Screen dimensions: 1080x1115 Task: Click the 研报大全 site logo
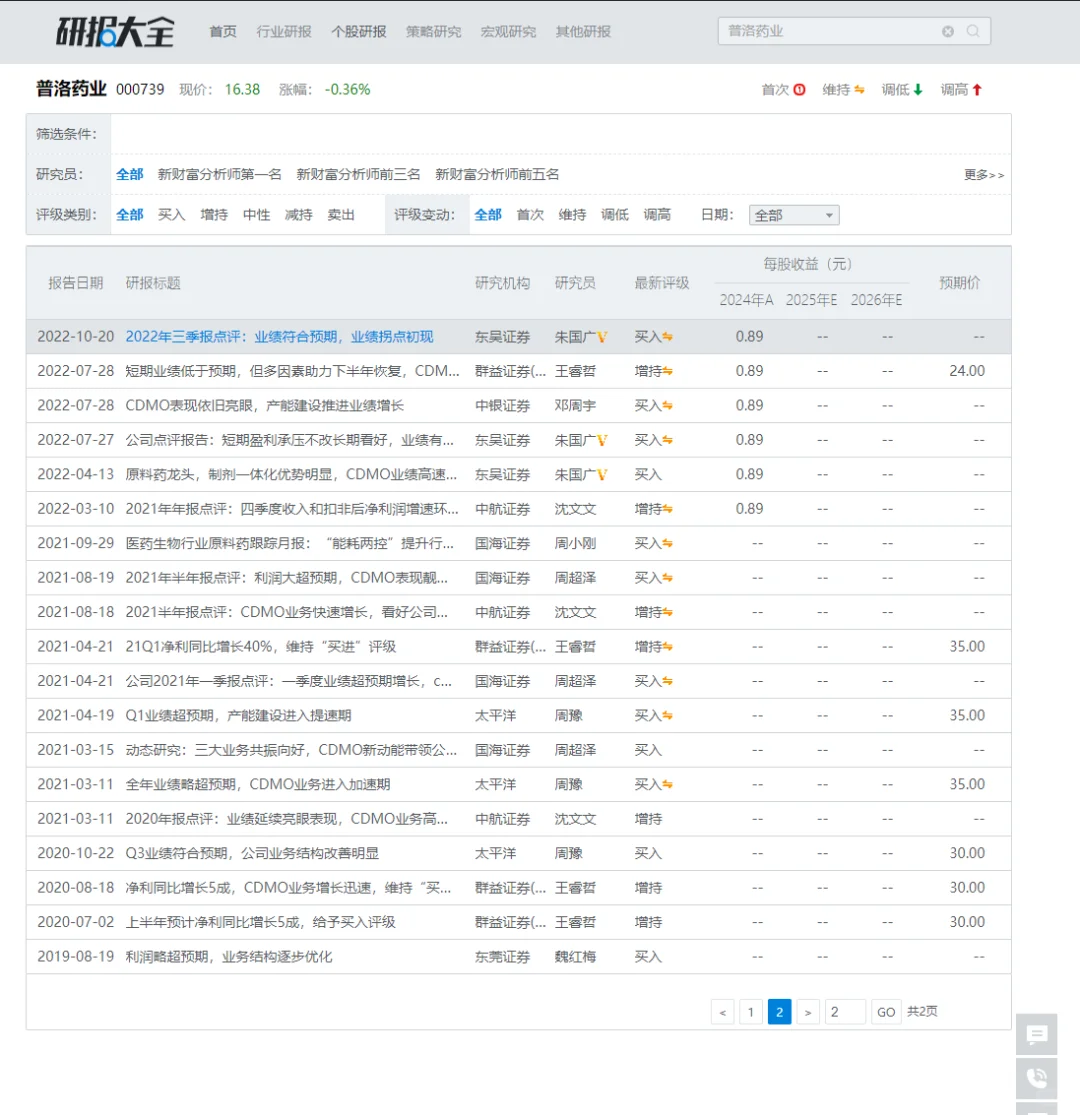[x=115, y=32]
